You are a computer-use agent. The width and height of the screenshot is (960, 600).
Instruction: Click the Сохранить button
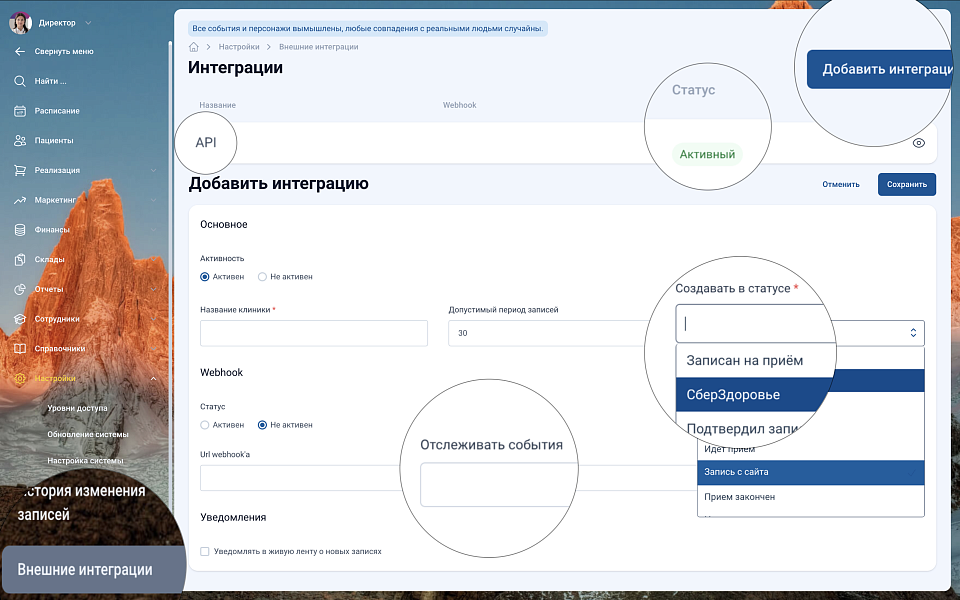[x=906, y=184]
